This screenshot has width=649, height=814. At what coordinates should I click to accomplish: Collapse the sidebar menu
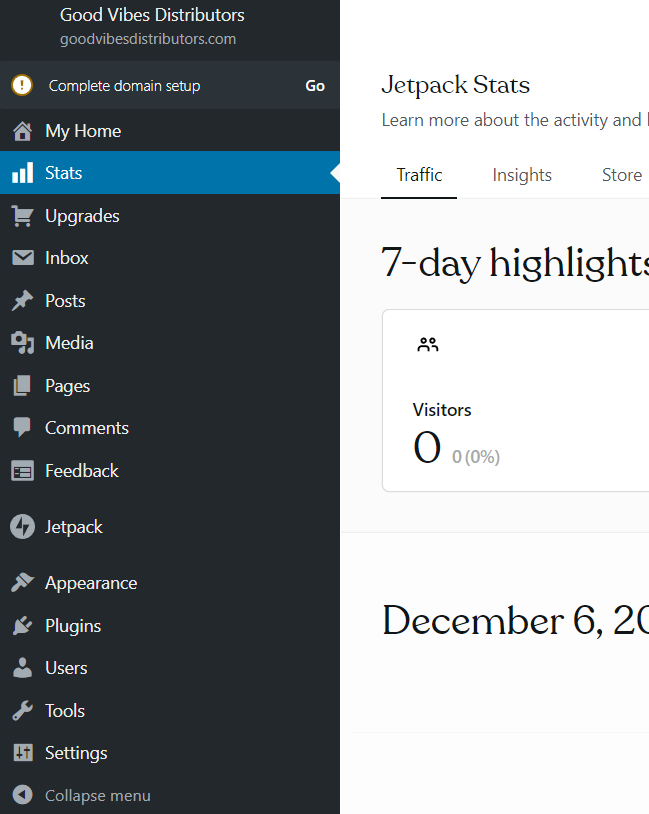(96, 796)
